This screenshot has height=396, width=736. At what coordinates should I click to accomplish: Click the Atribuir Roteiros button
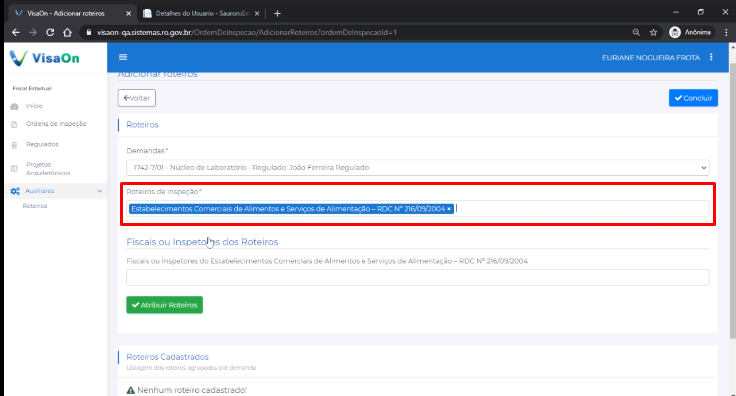[164, 305]
